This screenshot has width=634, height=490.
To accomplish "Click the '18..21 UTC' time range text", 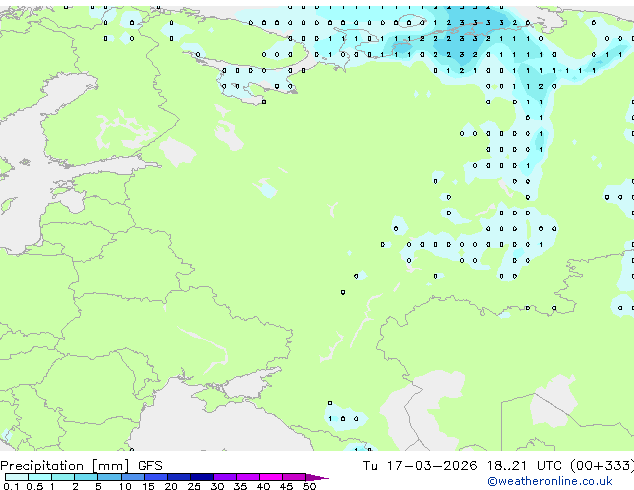I will [x=524, y=466].
